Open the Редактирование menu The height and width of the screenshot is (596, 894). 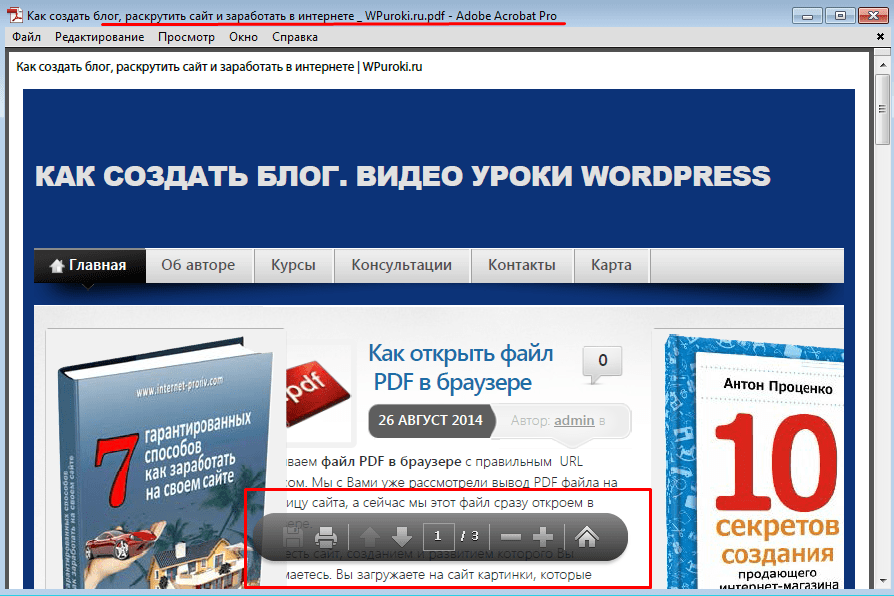tap(99, 37)
